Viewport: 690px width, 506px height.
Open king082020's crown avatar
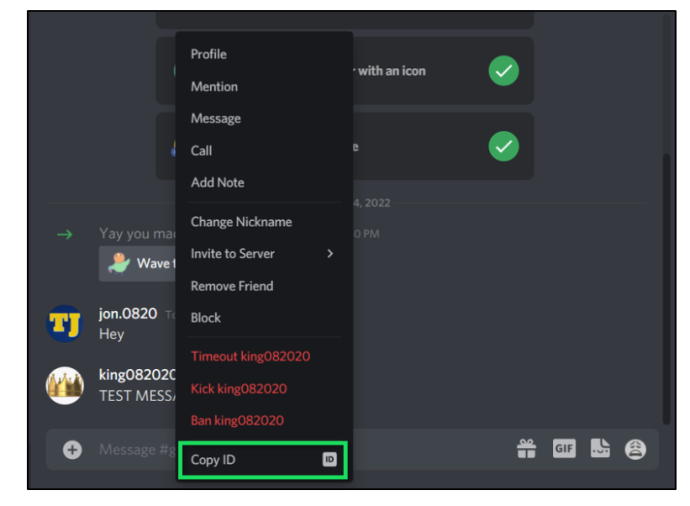tap(65, 385)
